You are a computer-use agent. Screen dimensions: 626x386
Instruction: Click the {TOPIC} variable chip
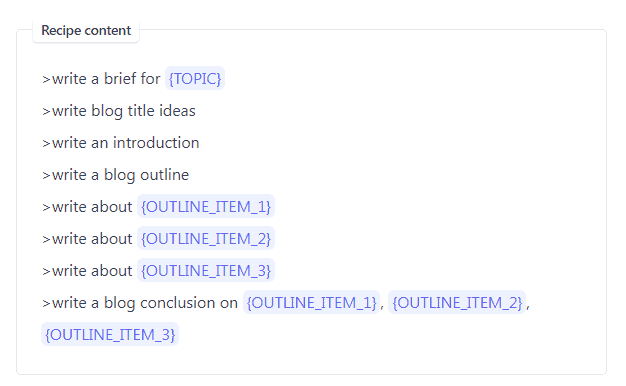tap(195, 78)
